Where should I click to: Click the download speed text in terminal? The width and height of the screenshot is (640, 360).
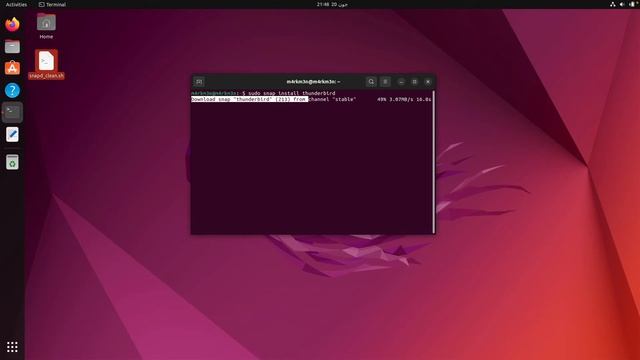coord(401,99)
